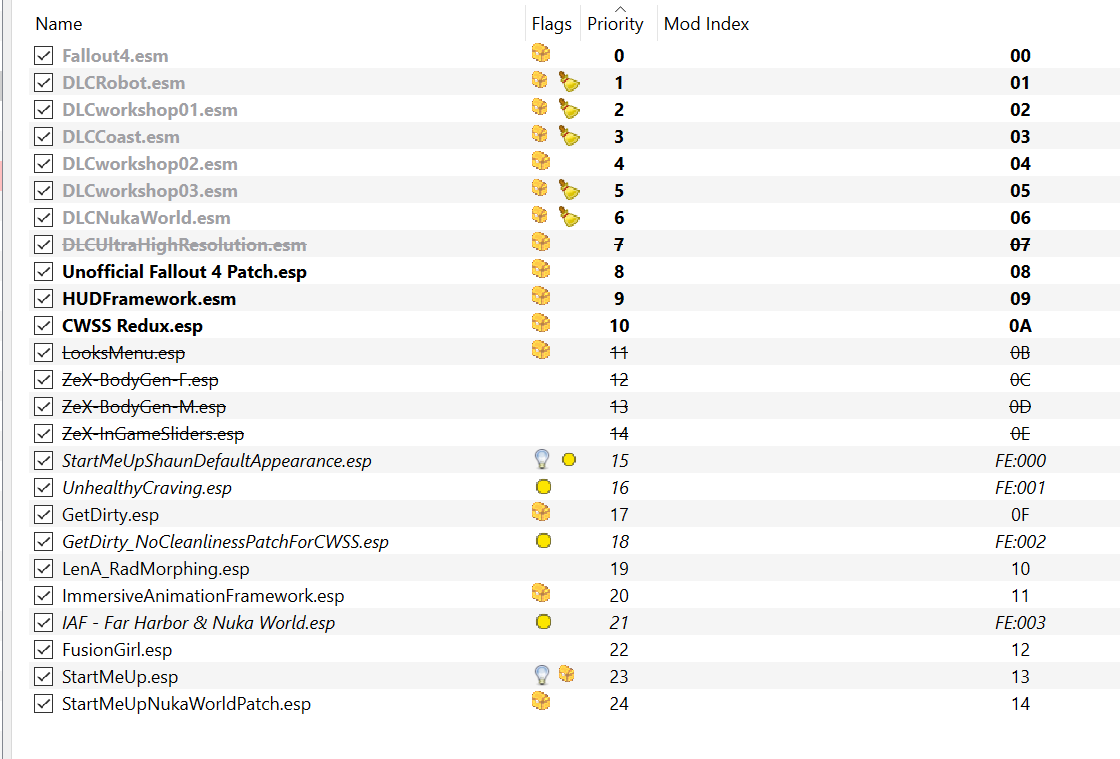Click archive icon for Unofficial Fallout 4 Patch.esp

coord(541,269)
